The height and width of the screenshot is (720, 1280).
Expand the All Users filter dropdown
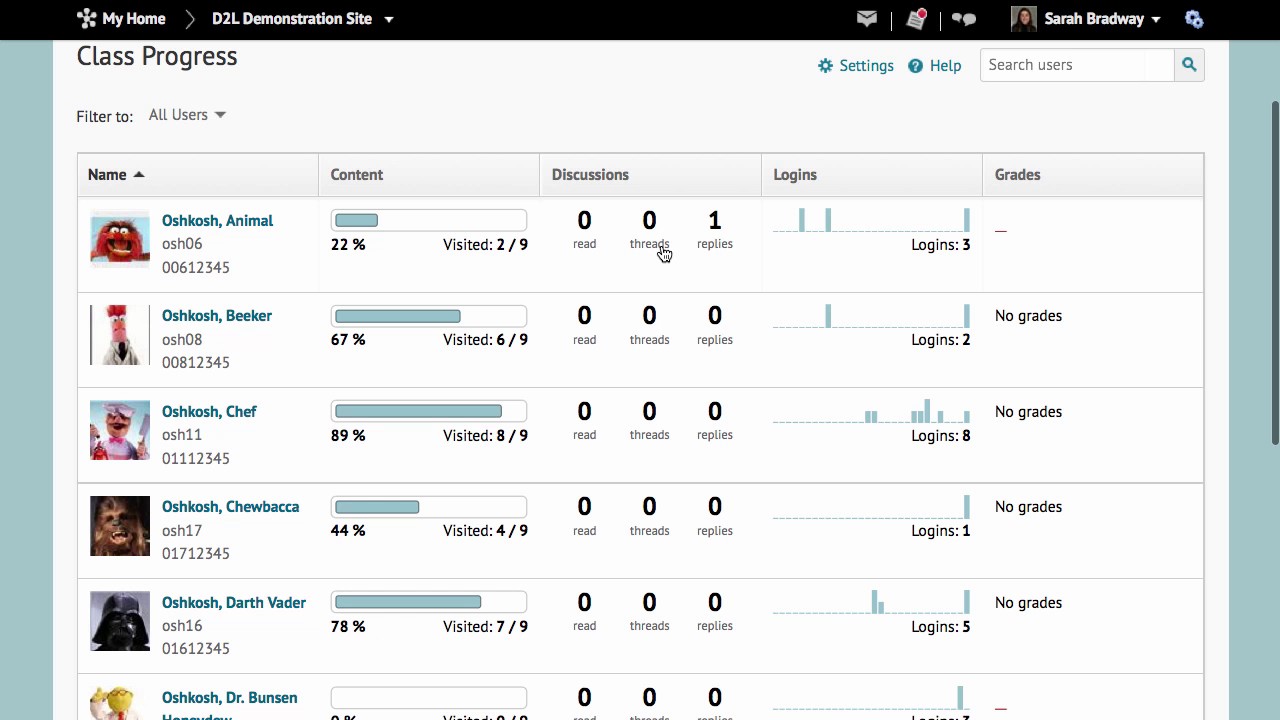[x=187, y=115]
